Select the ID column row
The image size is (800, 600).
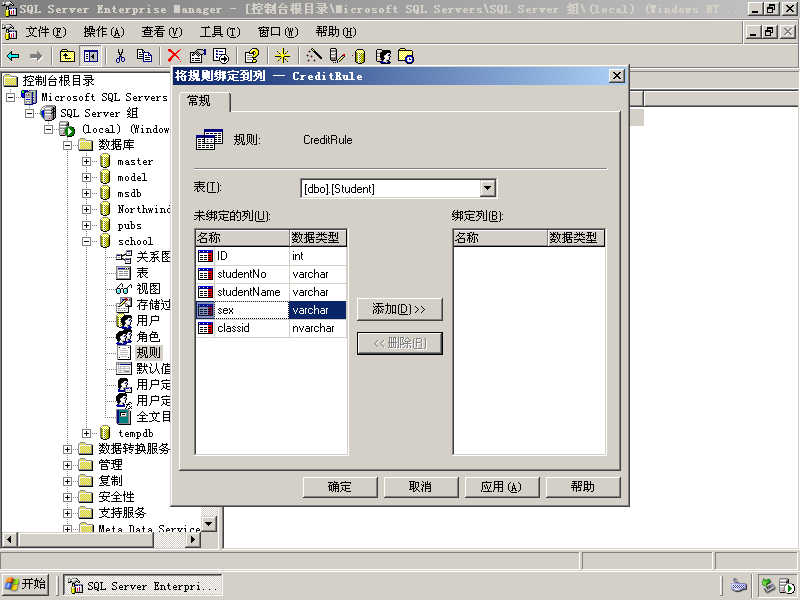pyautogui.click(x=271, y=256)
